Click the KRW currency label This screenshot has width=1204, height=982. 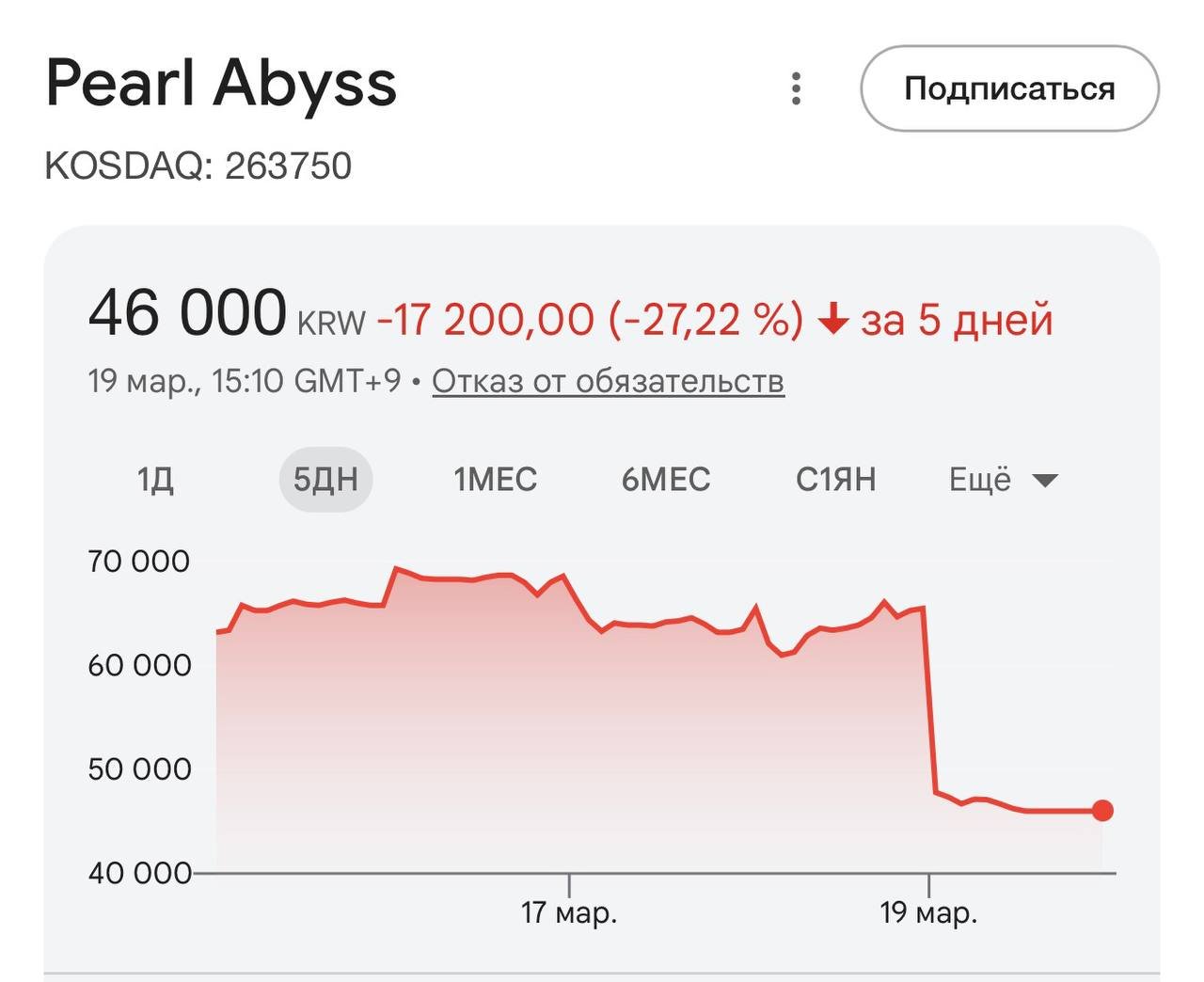[331, 323]
